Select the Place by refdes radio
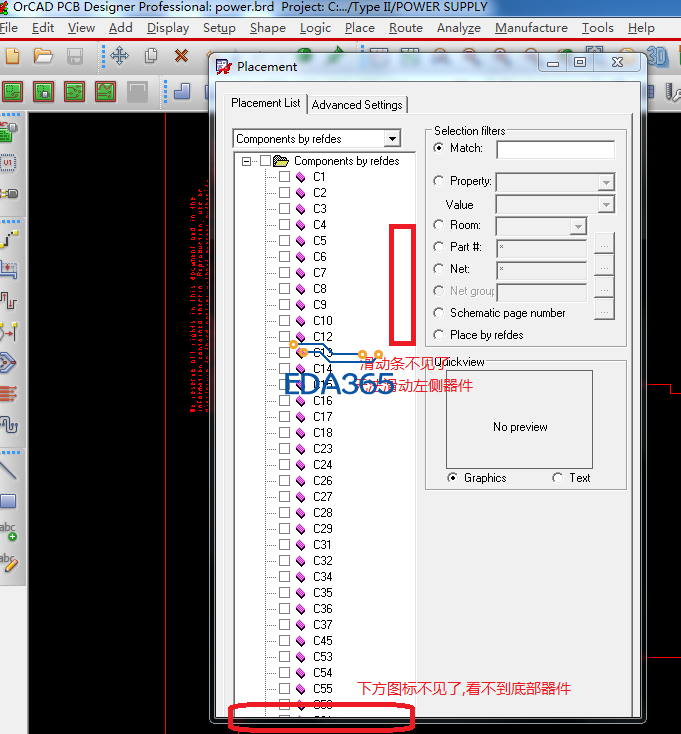This screenshot has height=734, width=681. 439,335
